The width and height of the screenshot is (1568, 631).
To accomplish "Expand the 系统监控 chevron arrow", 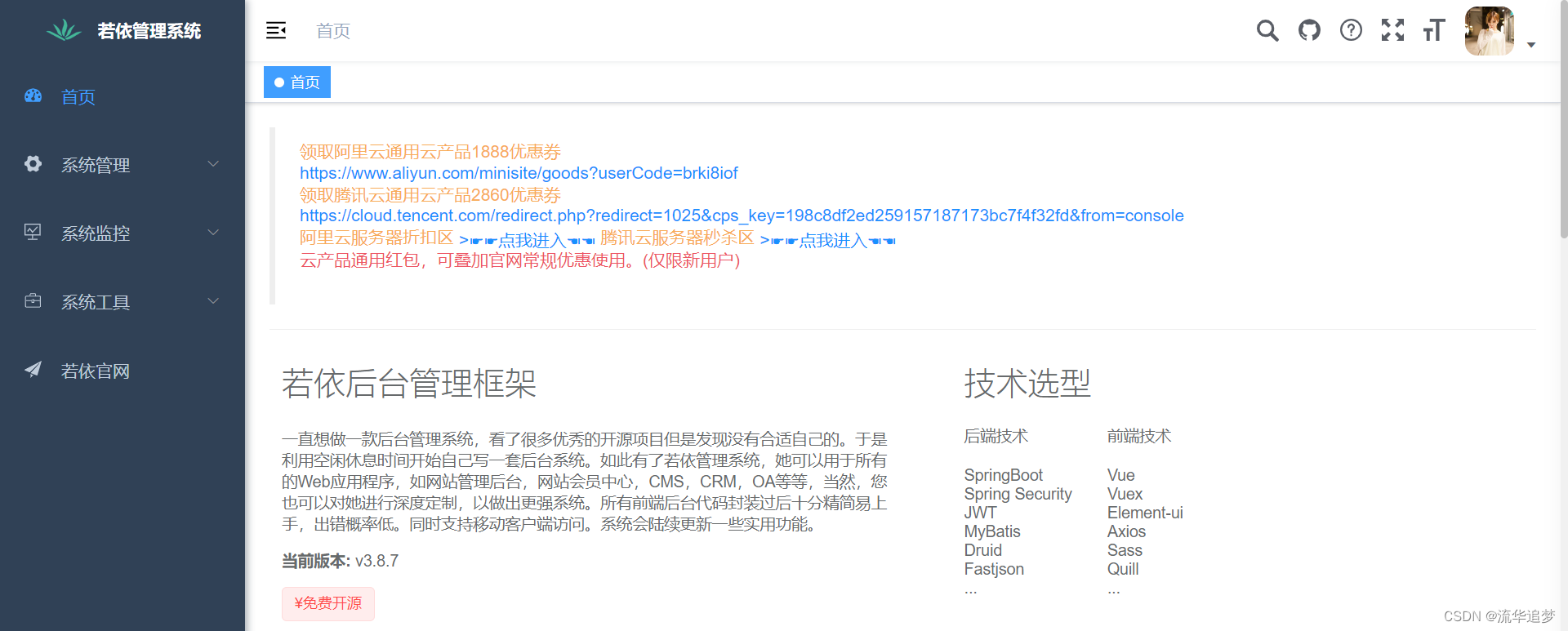I will [213, 233].
